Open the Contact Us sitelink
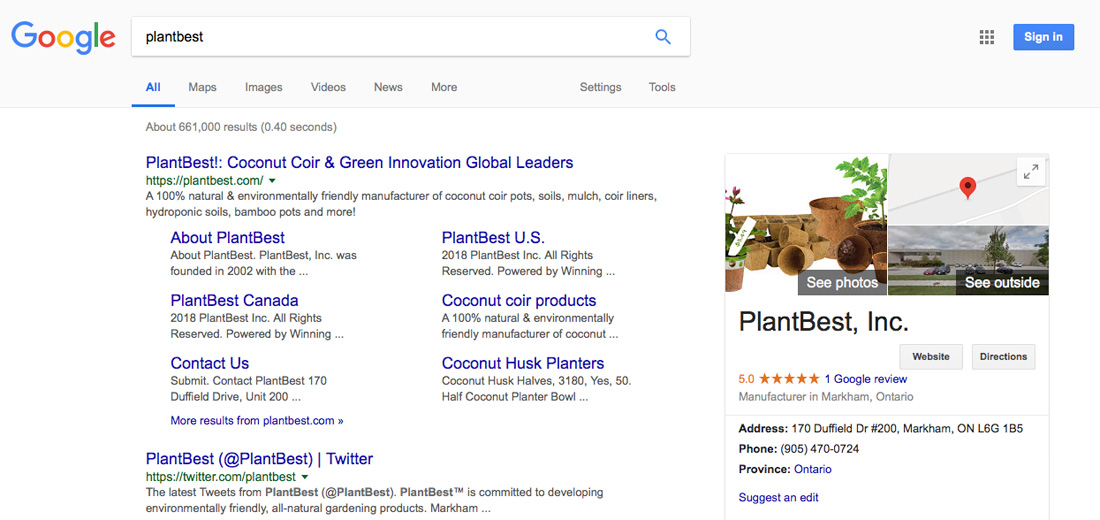Image resolution: width=1100 pixels, height=520 pixels. click(210, 364)
